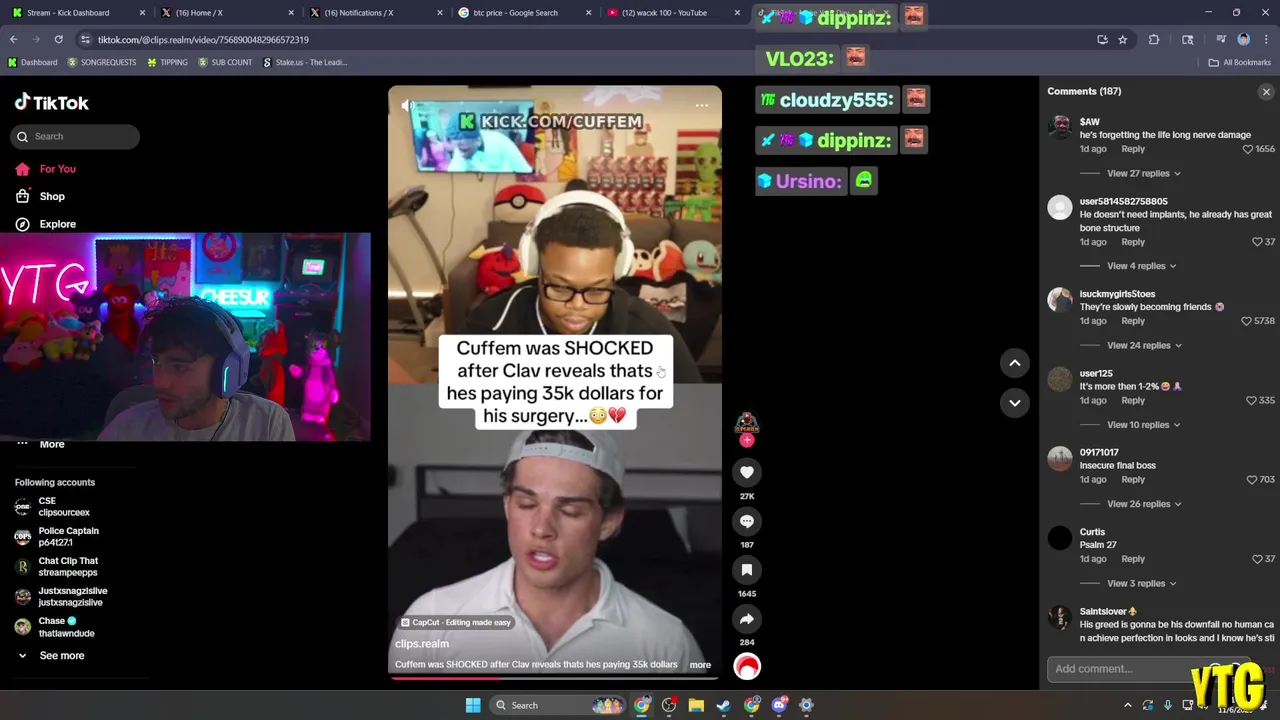
Task: Click the spinning sound disc icon
Action: (747, 667)
